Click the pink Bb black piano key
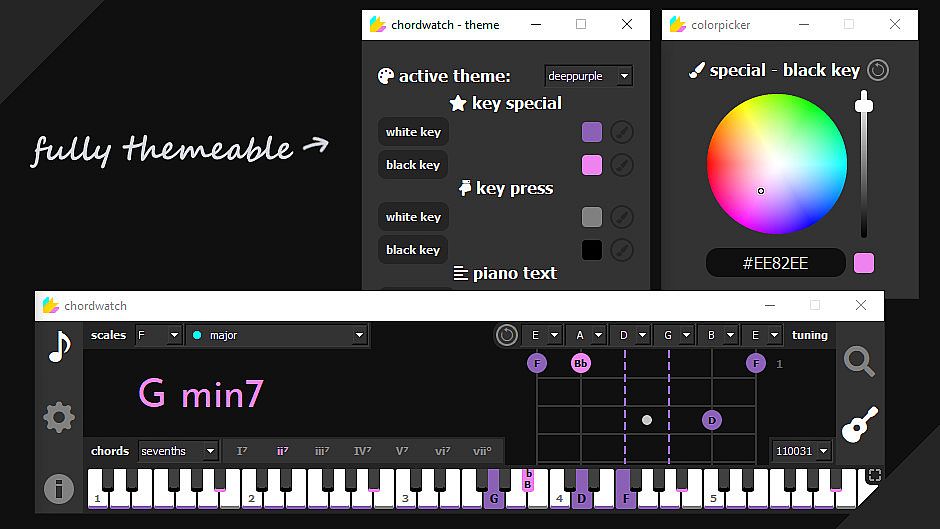The height and width of the screenshot is (529, 940). [x=528, y=480]
